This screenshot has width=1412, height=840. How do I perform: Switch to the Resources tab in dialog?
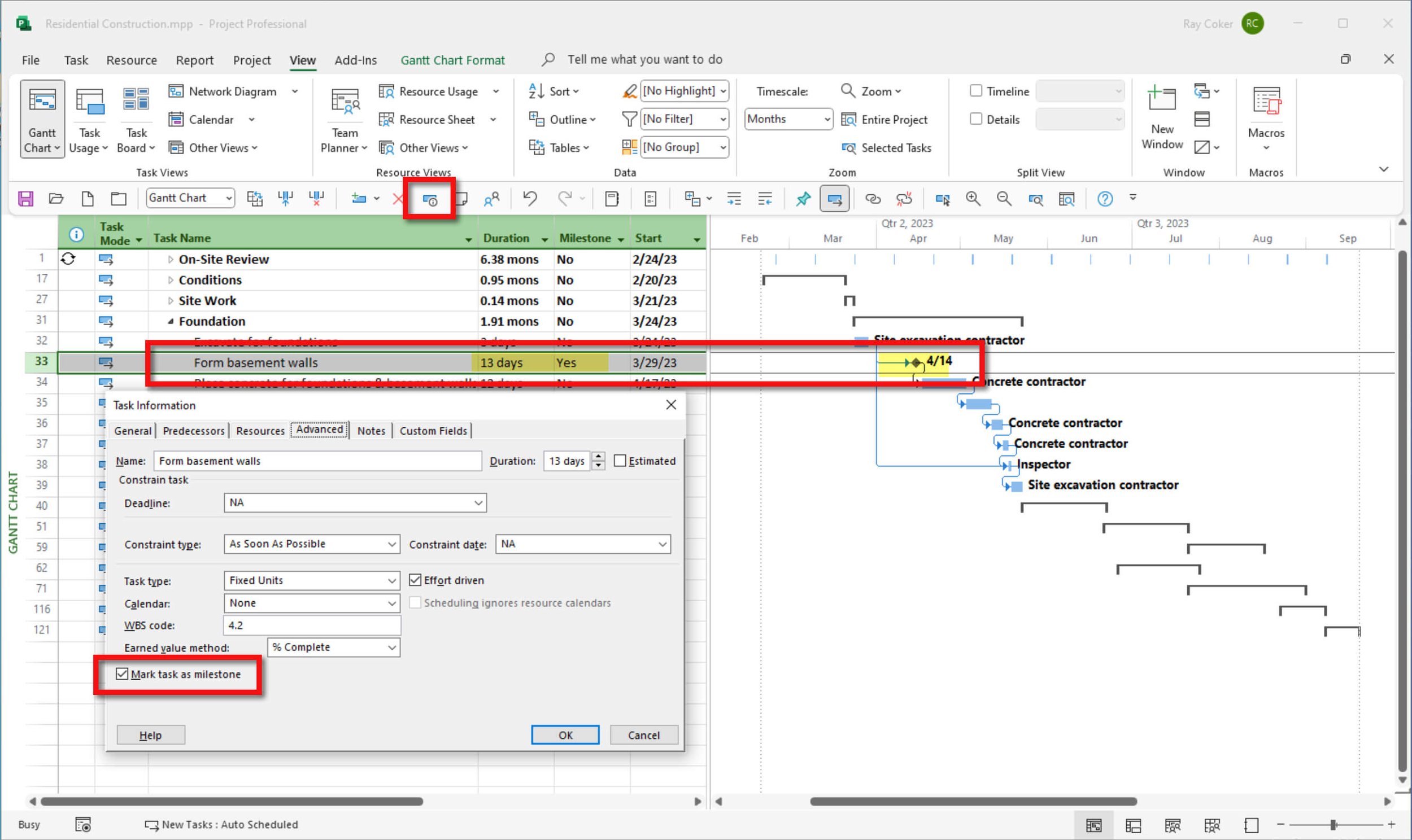pos(260,431)
